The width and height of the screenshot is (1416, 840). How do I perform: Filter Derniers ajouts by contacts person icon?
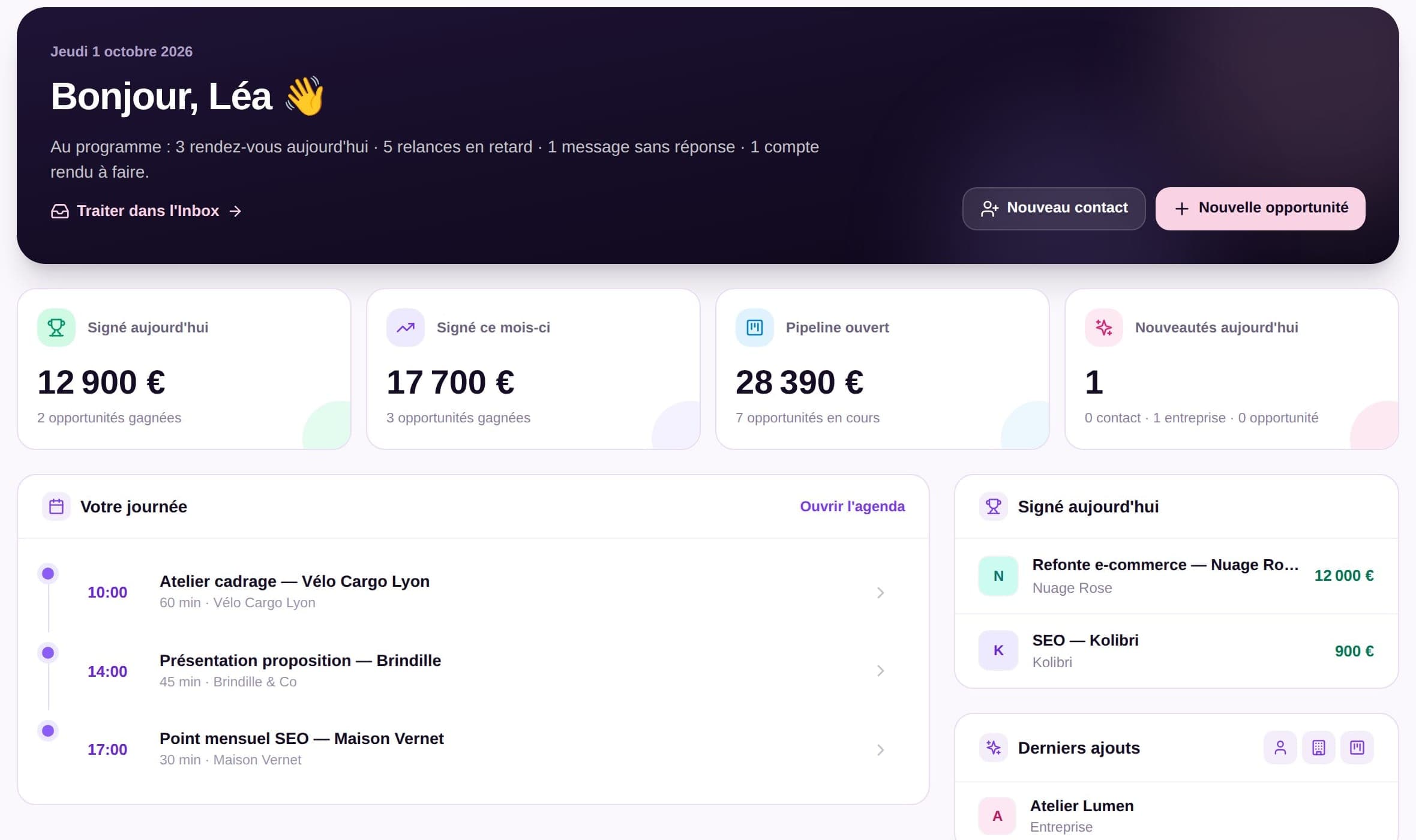point(1280,748)
